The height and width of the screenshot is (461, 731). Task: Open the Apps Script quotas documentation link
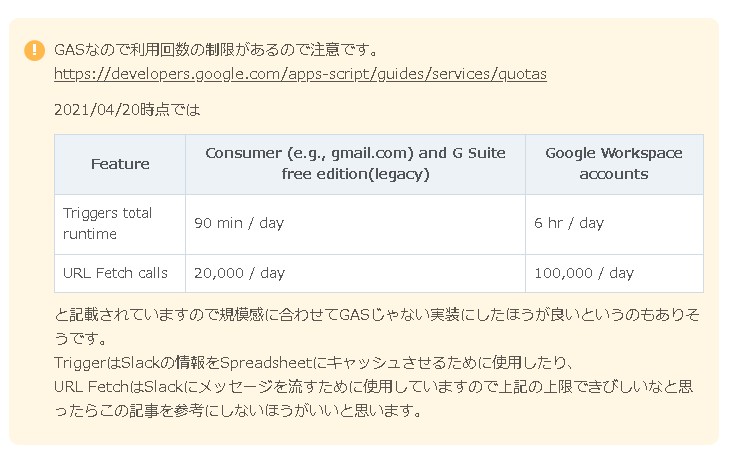tap(300, 74)
